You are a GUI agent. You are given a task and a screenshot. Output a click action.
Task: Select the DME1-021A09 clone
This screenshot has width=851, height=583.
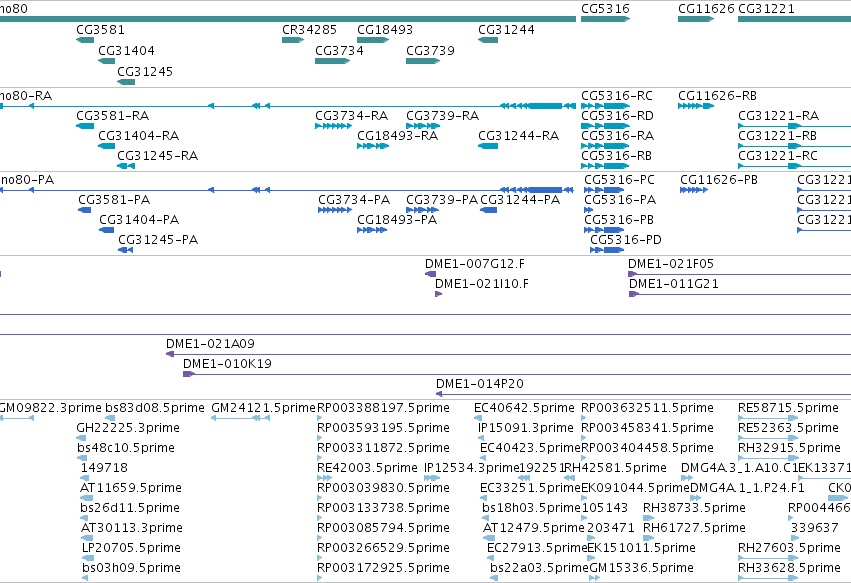[x=509, y=354]
